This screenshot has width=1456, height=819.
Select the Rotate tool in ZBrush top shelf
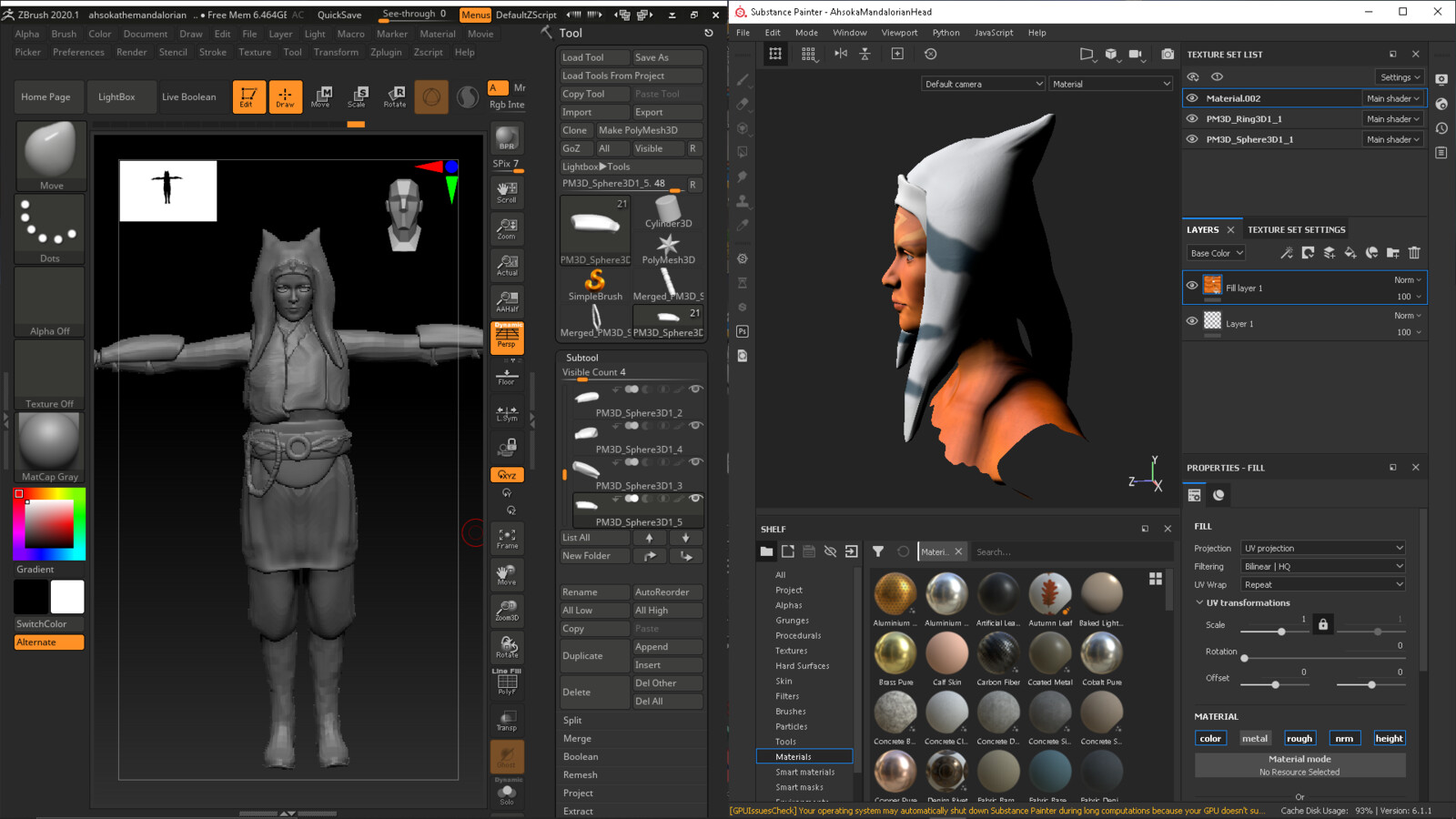pos(394,96)
